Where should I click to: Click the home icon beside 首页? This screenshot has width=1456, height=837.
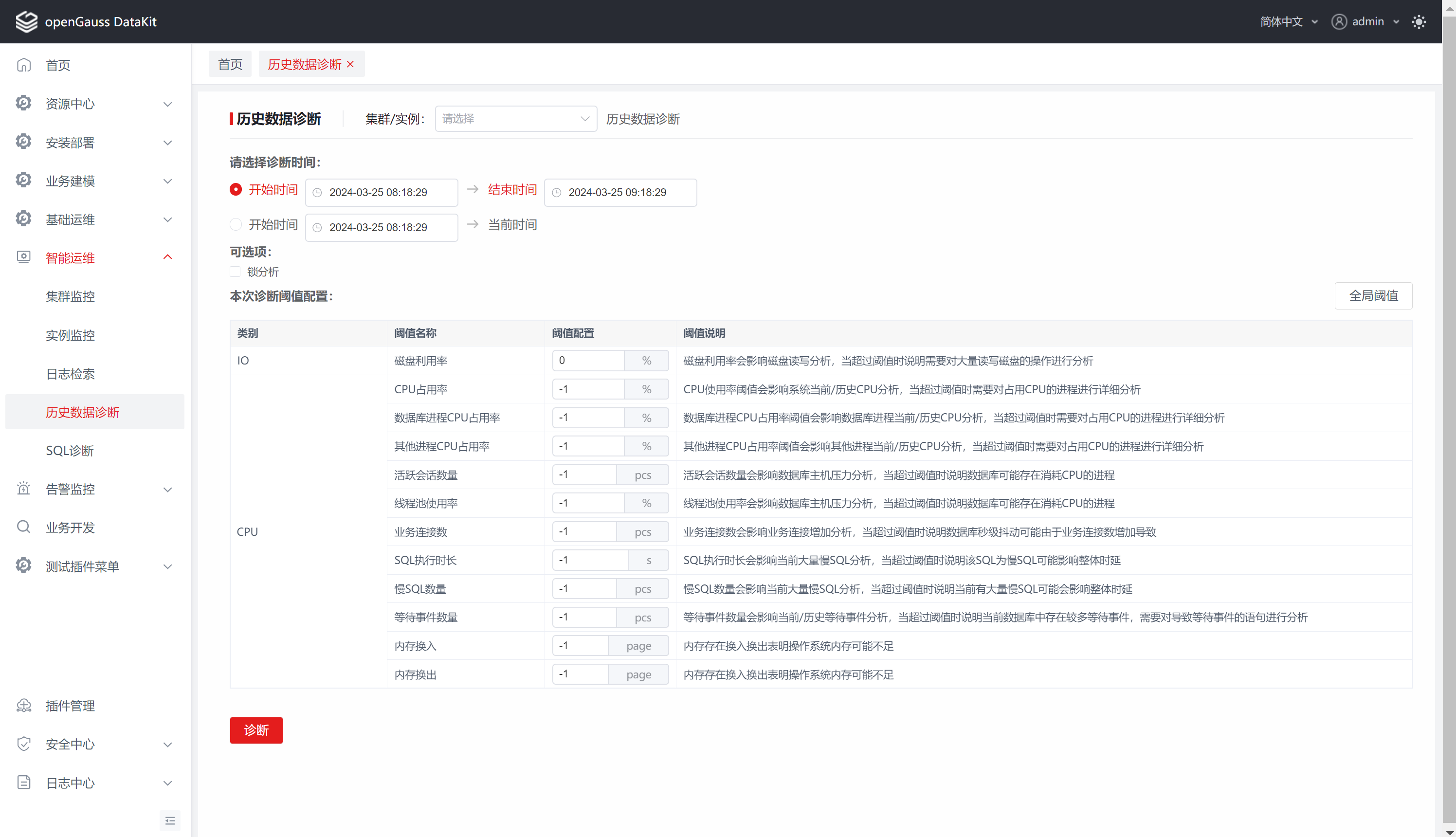click(x=23, y=65)
